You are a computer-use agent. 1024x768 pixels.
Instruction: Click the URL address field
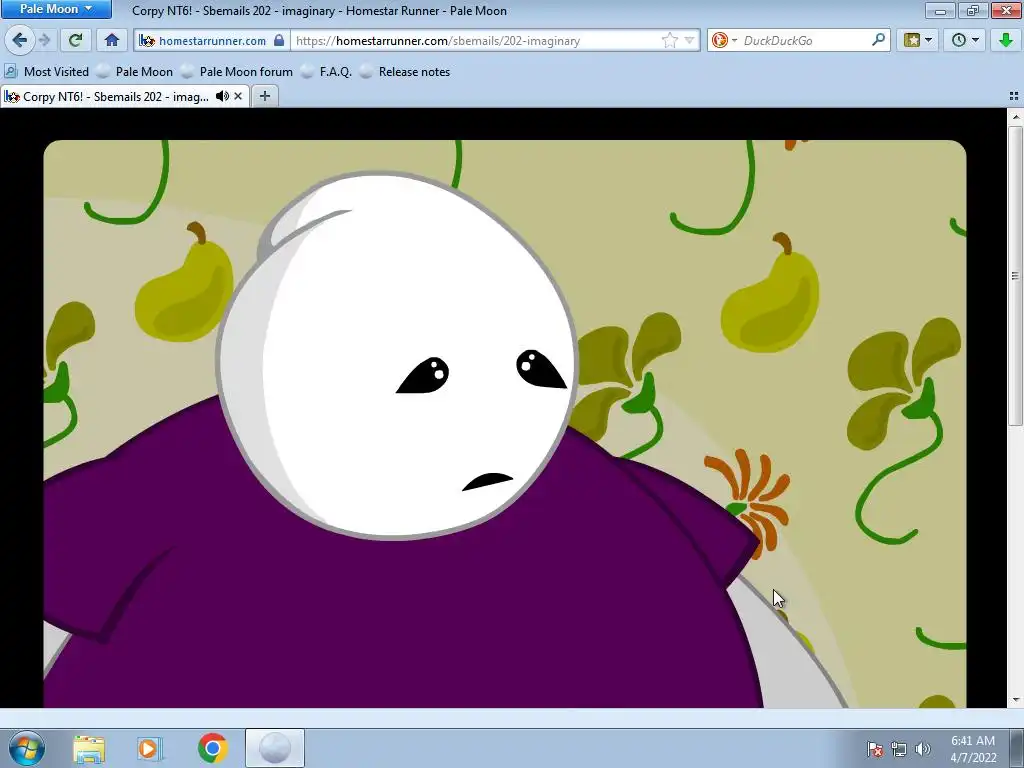pos(475,40)
